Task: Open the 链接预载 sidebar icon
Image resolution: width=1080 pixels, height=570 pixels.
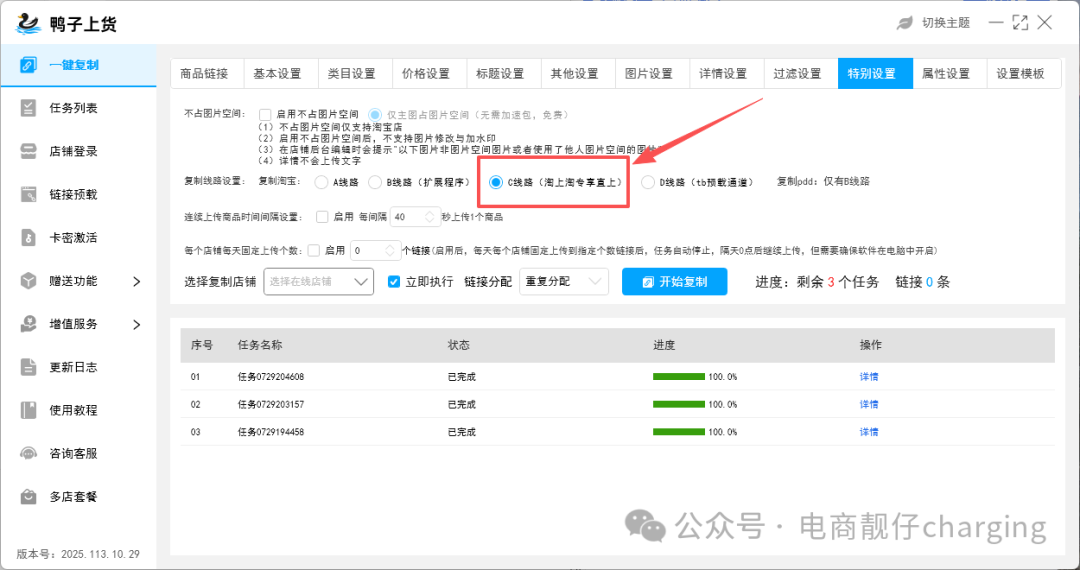Action: pyautogui.click(x=28, y=195)
